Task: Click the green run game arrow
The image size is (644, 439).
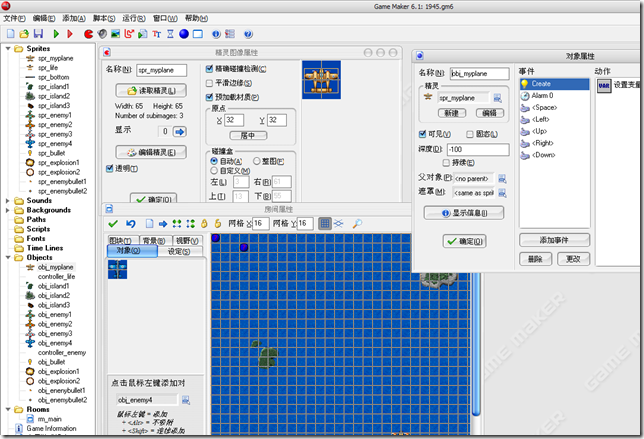Action: (56, 34)
